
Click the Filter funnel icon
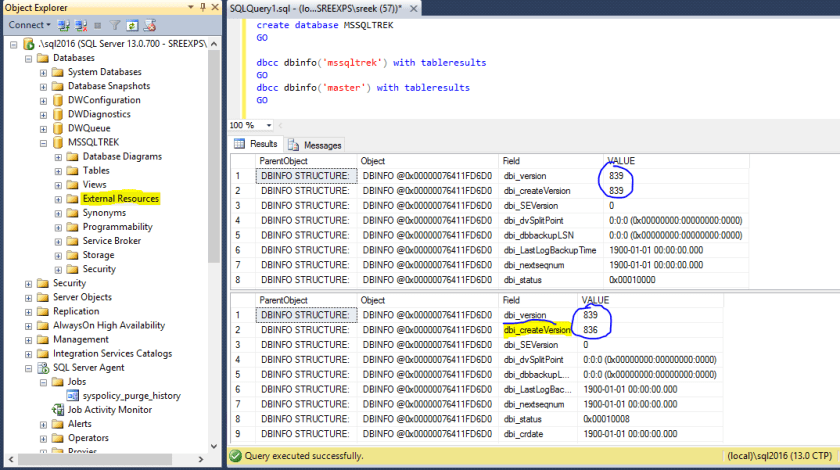tap(115, 25)
